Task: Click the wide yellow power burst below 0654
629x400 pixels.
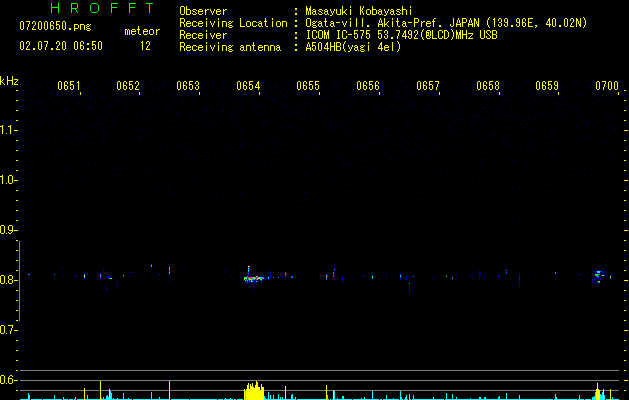Action: (254, 391)
